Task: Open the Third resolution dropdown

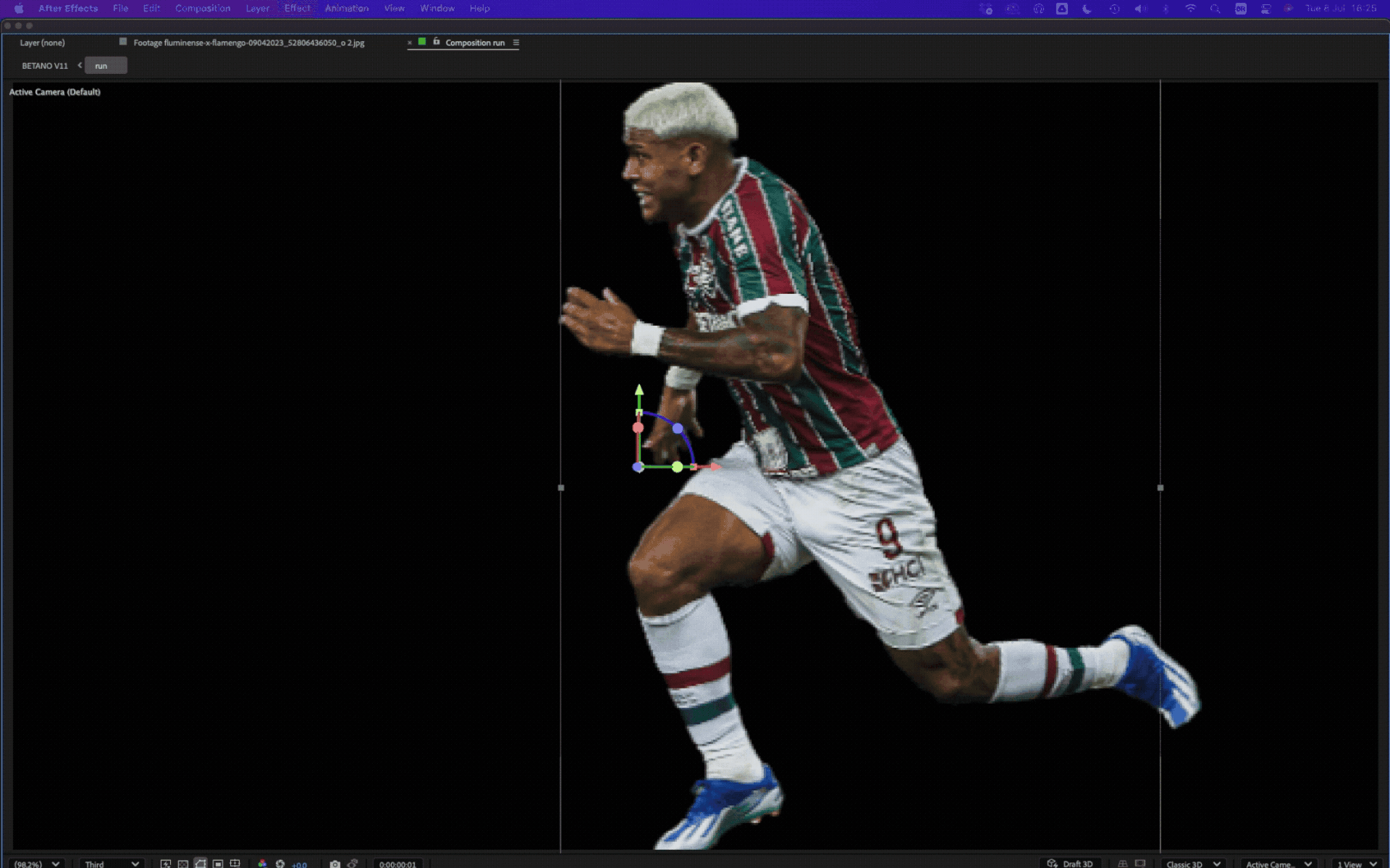Action: pyautogui.click(x=110, y=864)
